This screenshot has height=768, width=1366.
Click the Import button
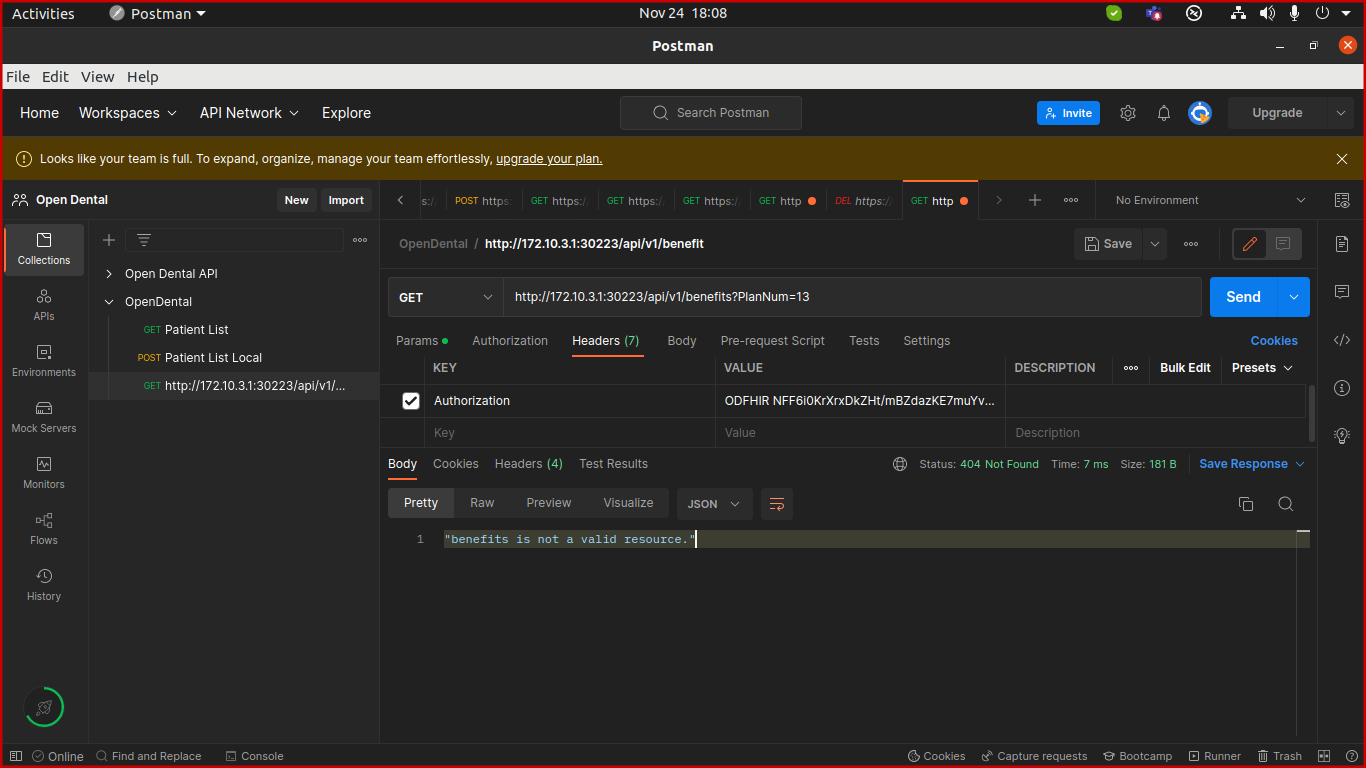tap(346, 200)
